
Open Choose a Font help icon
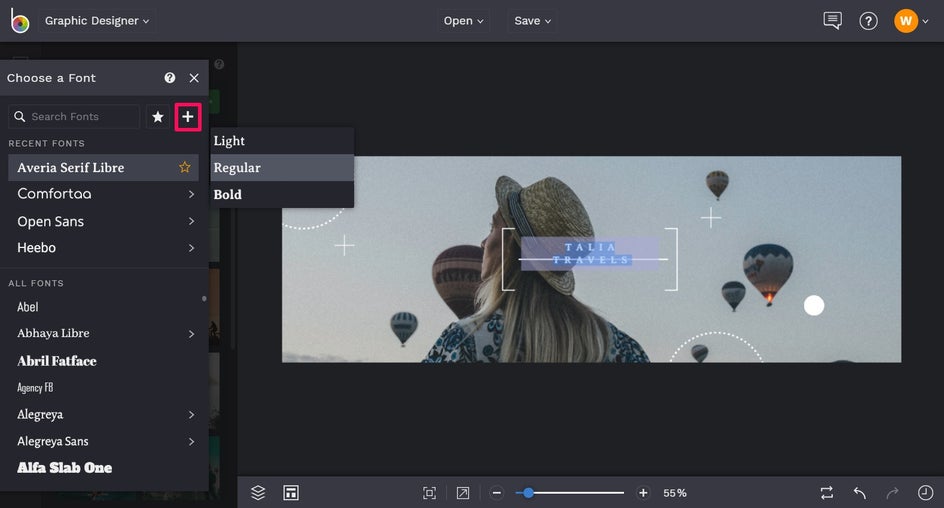click(170, 78)
